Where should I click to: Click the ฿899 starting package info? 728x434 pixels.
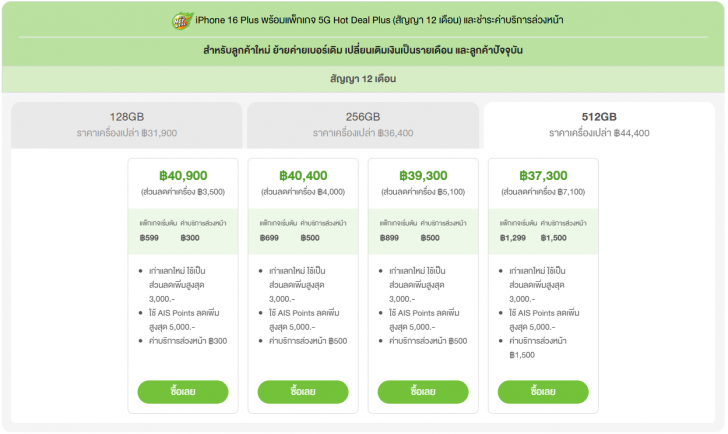(391, 238)
